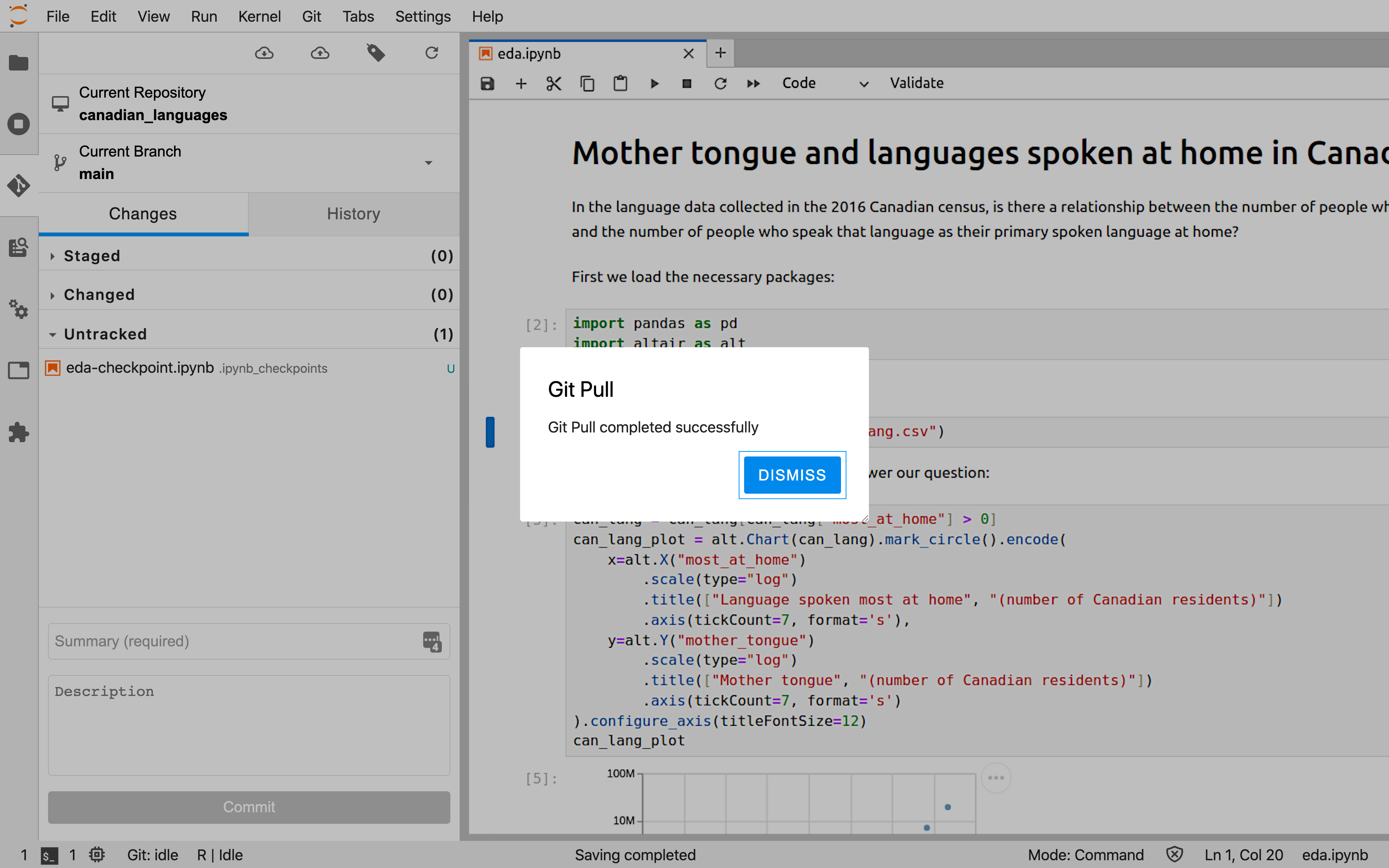Viewport: 1389px width, 868px height.
Task: Click the commit Description text area
Action: pos(249,725)
